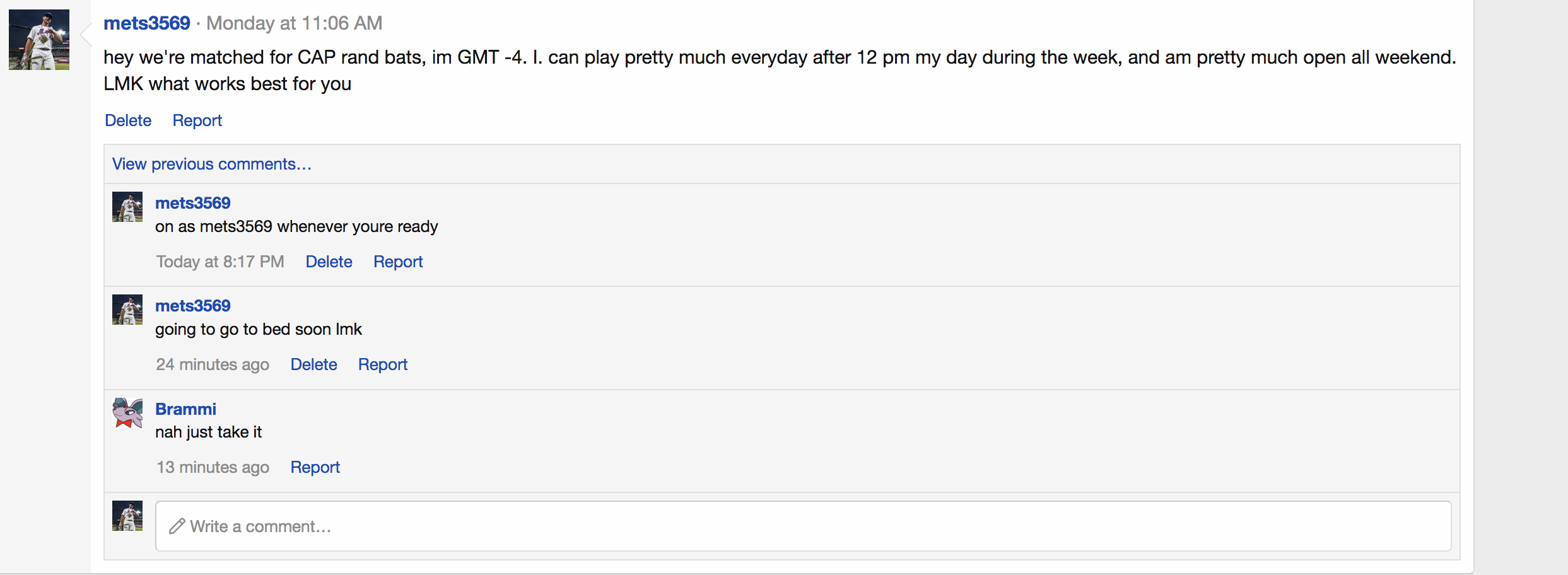This screenshot has width=1568, height=575.
Task: Open Brammi's profile link
Action: tap(185, 409)
